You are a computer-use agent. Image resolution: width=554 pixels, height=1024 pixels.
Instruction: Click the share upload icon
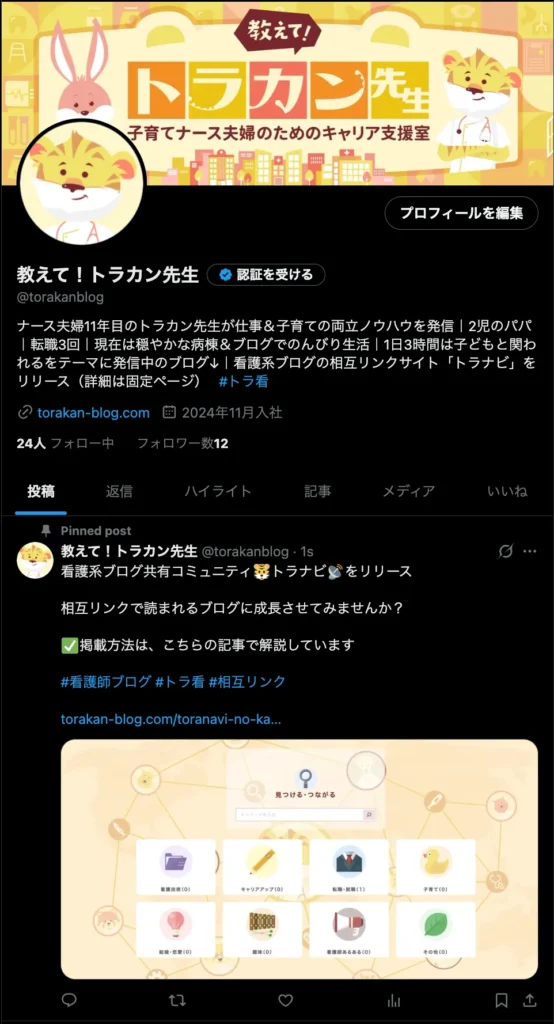[530, 1000]
